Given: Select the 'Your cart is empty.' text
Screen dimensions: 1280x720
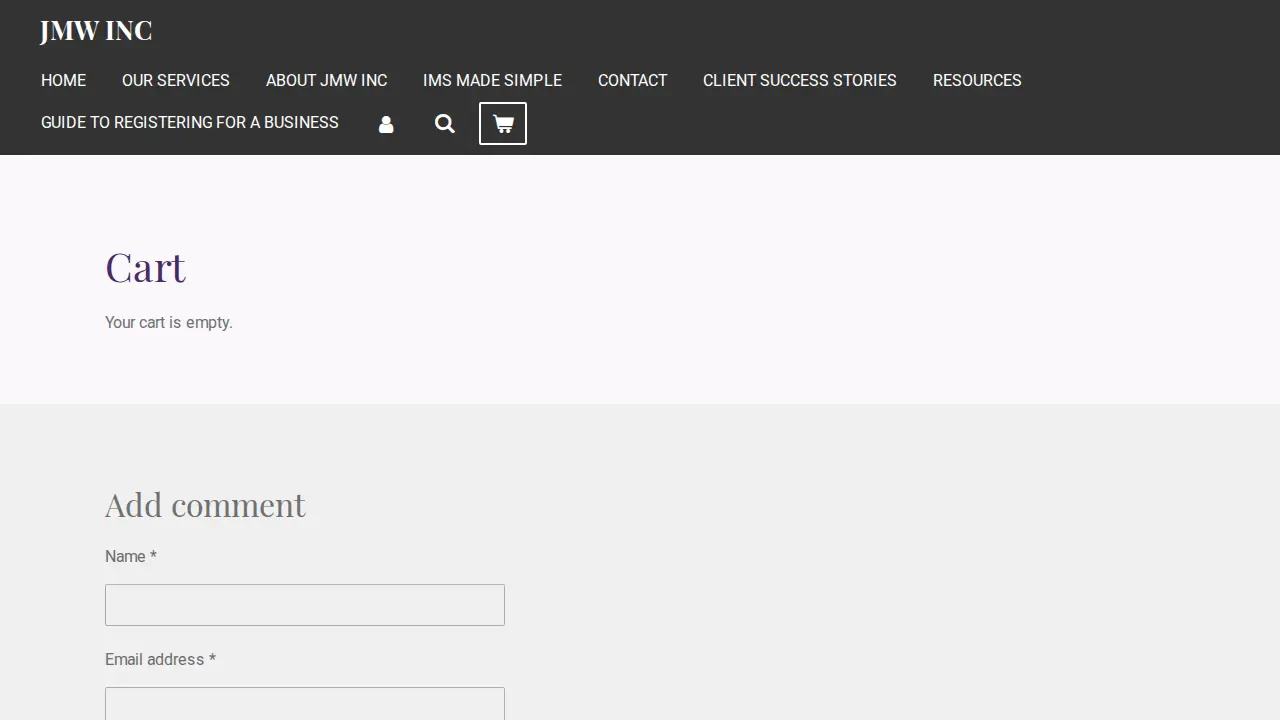Looking at the screenshot, I should click(169, 322).
